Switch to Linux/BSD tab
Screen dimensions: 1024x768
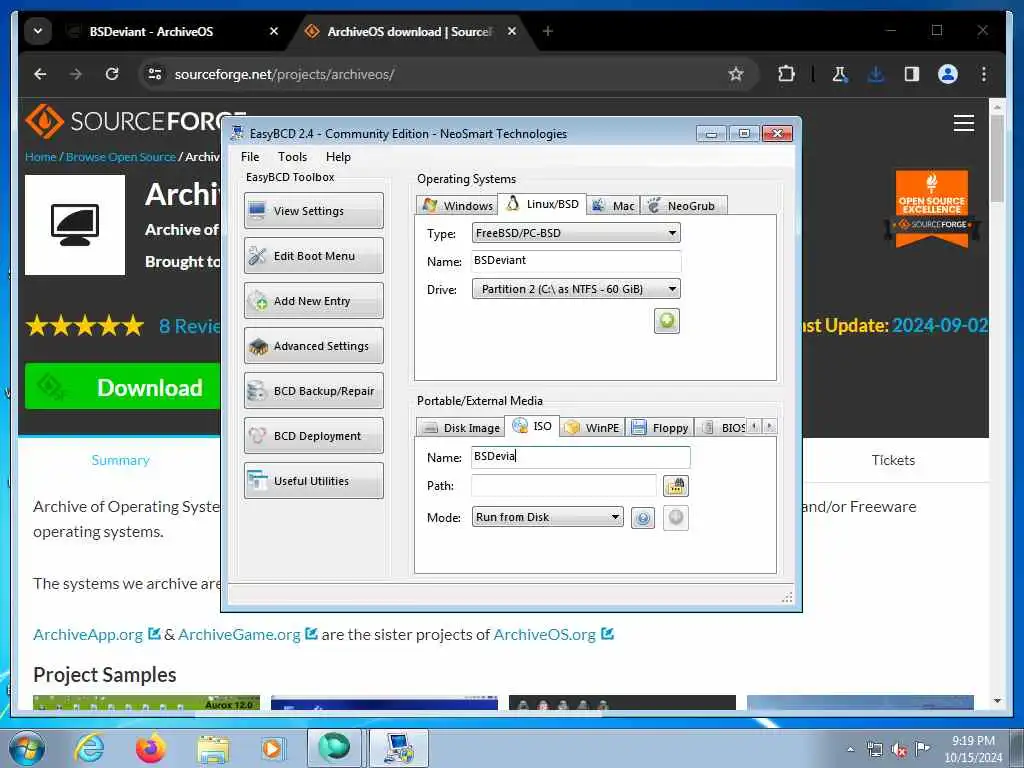(542, 204)
